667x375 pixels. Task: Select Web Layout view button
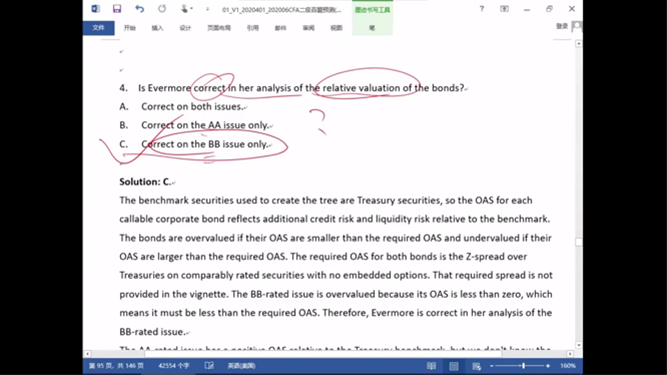pos(476,366)
